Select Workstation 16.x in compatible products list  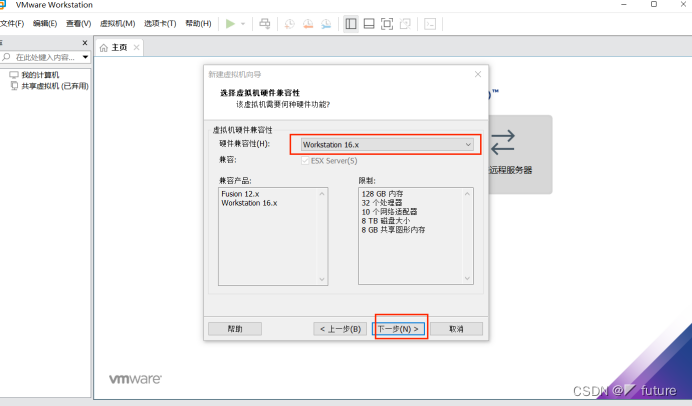click(x=249, y=203)
